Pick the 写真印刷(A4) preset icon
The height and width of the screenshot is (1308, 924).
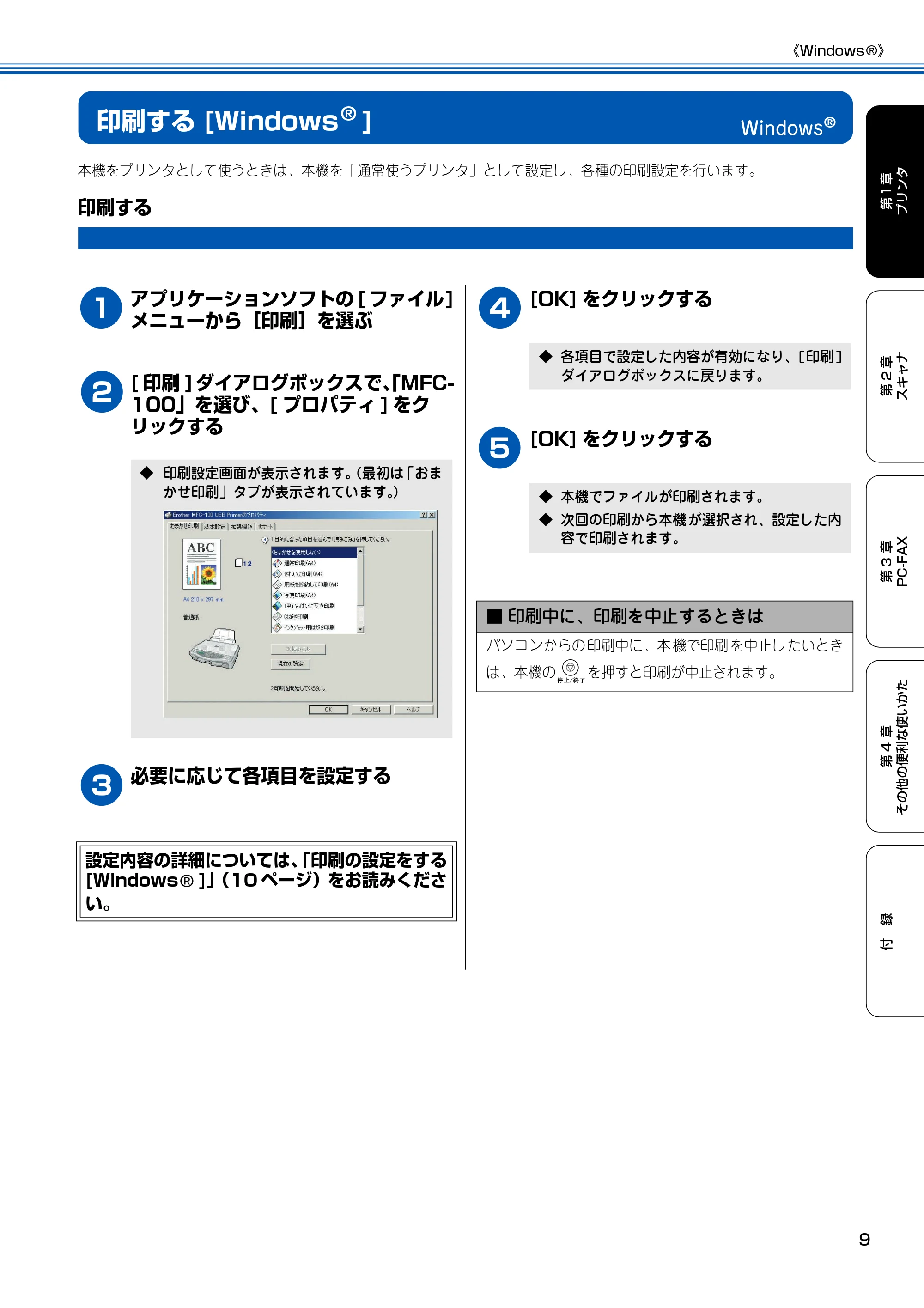[277, 595]
